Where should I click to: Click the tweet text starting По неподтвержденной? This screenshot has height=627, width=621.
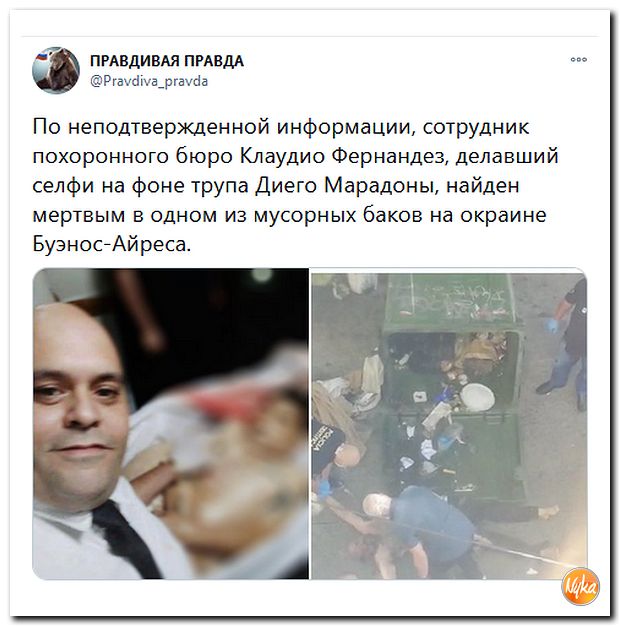coord(295,185)
